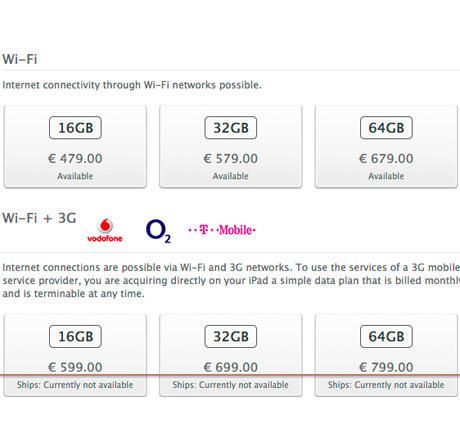Click the 64GB label badge under Wi-Fi

(386, 128)
